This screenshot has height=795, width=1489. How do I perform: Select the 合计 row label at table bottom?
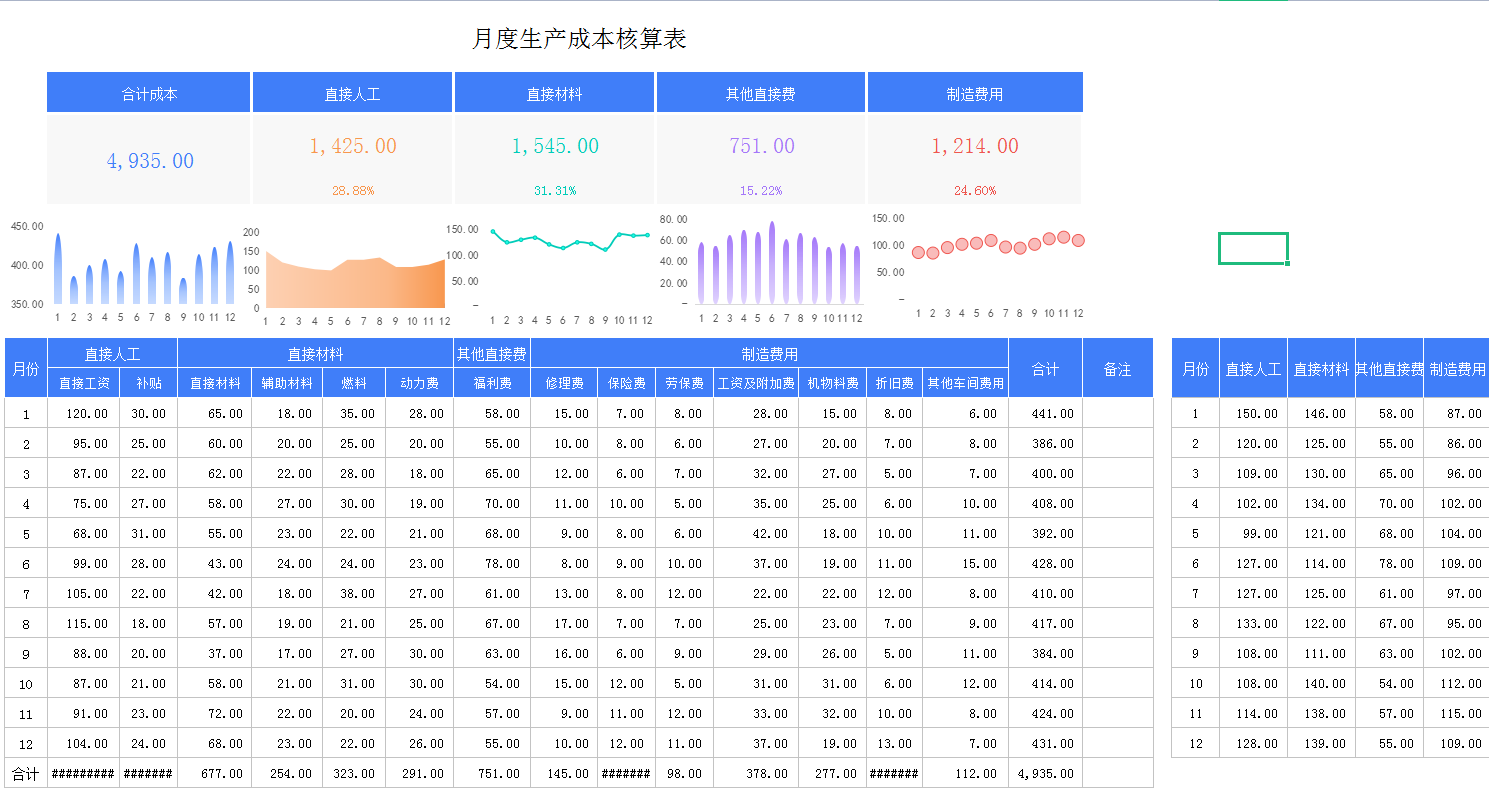click(x=26, y=773)
